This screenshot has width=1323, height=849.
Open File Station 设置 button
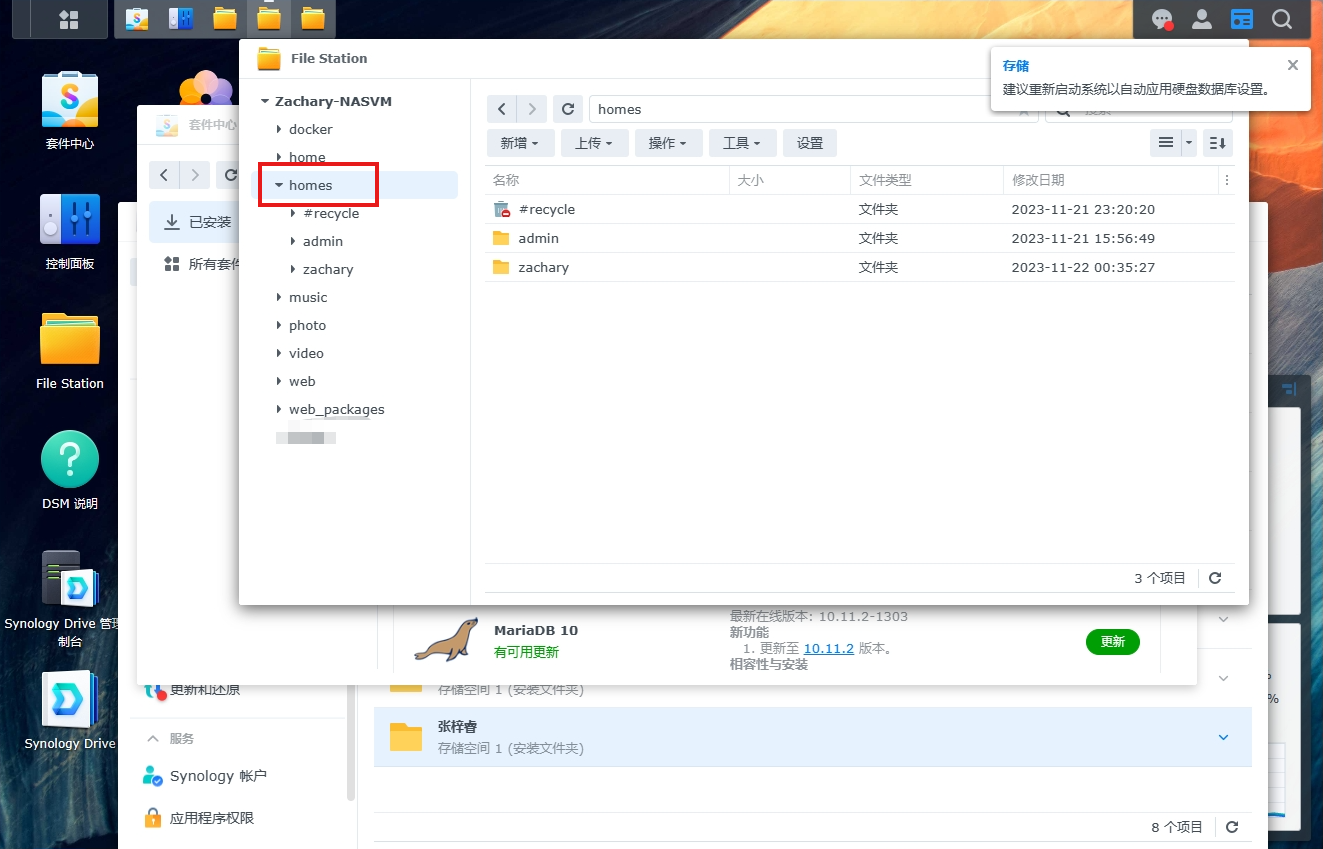(810, 143)
